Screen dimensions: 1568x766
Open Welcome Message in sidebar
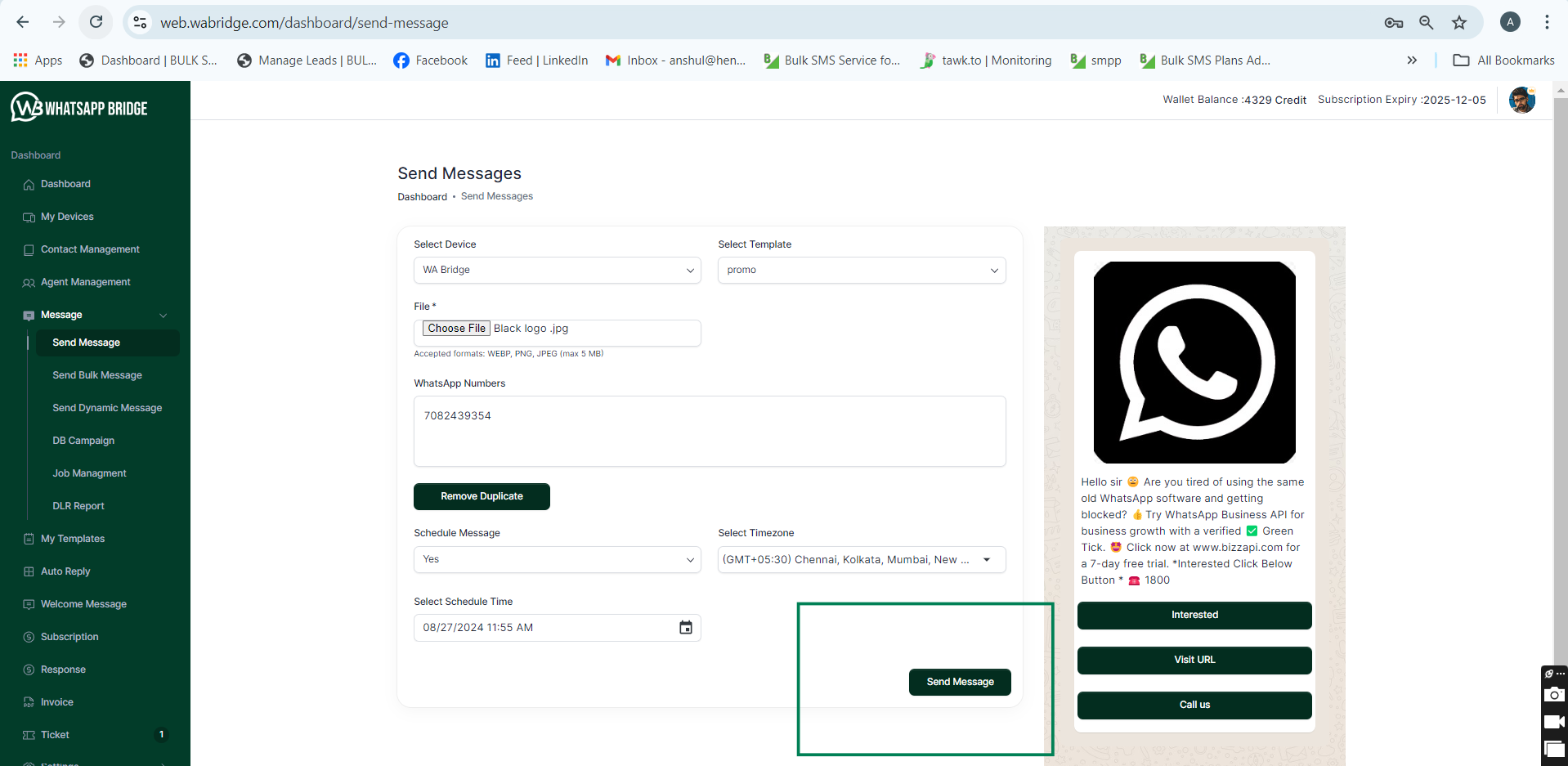83,604
